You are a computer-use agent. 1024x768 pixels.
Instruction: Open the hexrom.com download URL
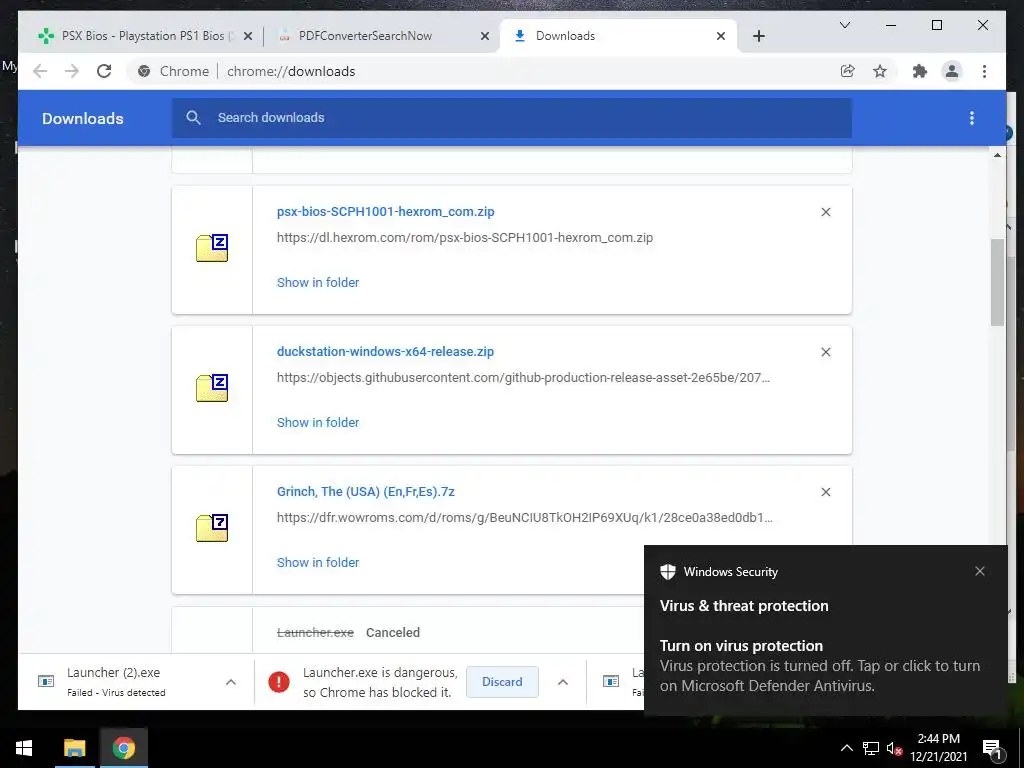tap(464, 238)
